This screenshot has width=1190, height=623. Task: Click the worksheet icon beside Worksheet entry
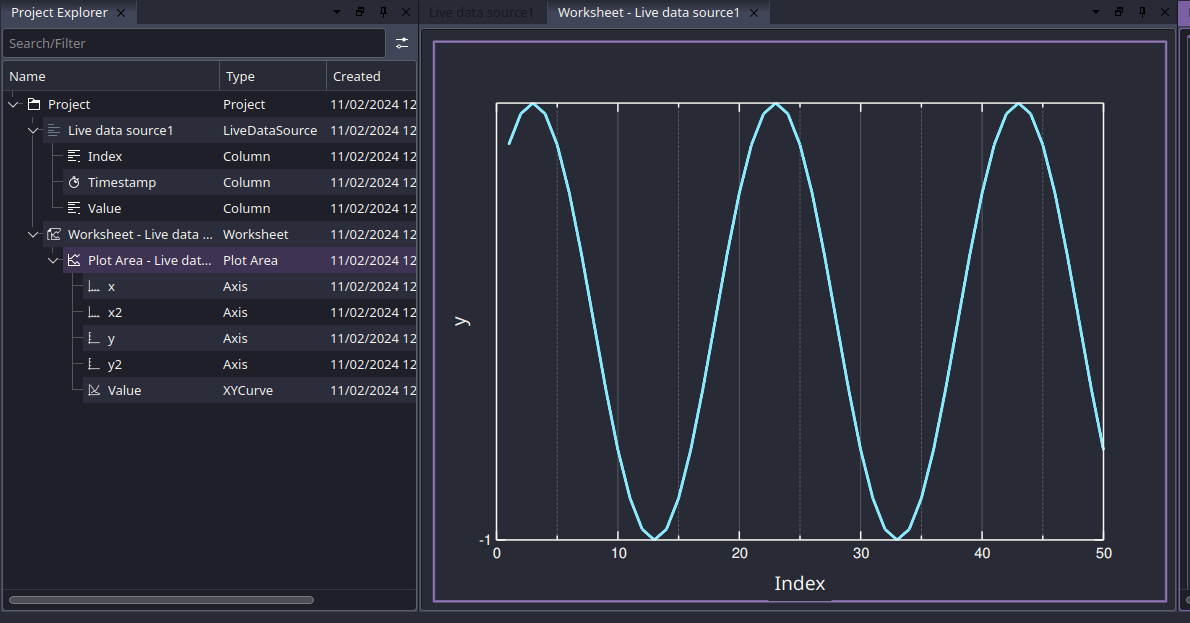point(52,234)
